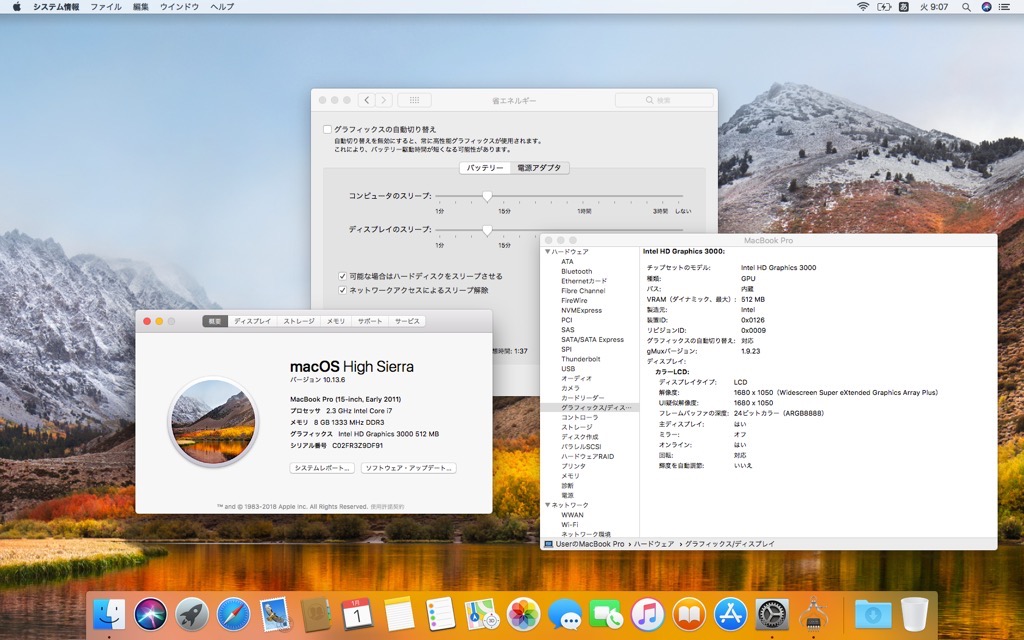Image resolution: width=1024 pixels, height=640 pixels.
Task: Click Wi-Fi status icon in menu bar
Action: 863,7
